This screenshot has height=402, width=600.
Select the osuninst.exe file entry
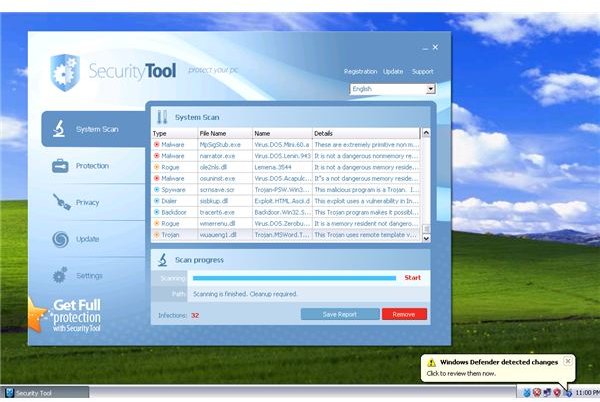click(285, 178)
